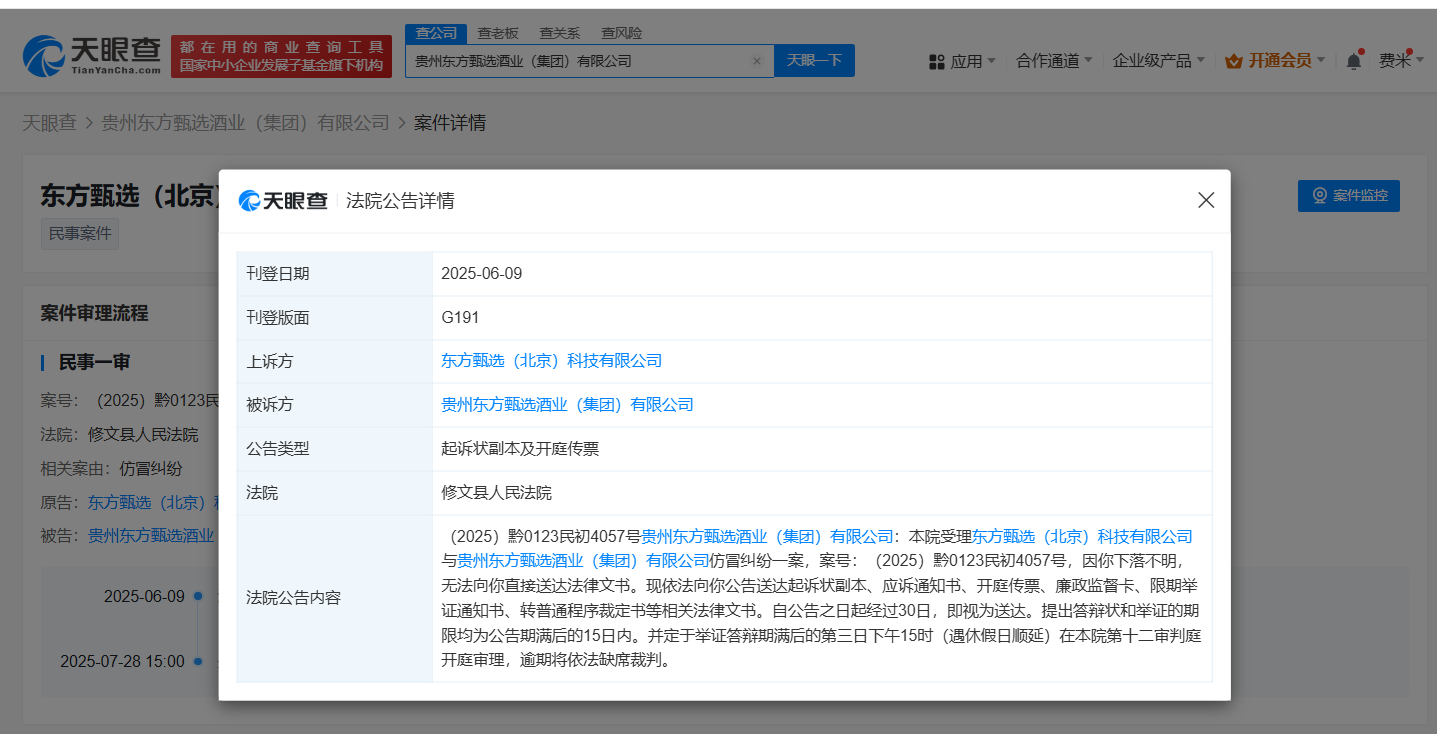Click the 天眼查 logo inside the dialog header
Screen dimensions: 1437x734
(x=283, y=201)
